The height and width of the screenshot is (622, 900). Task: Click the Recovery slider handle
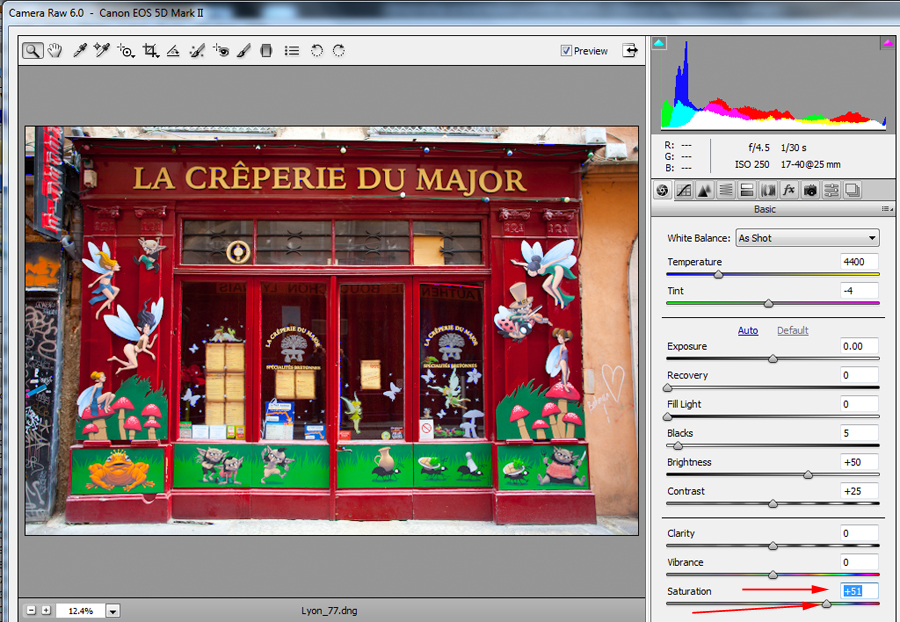(668, 388)
